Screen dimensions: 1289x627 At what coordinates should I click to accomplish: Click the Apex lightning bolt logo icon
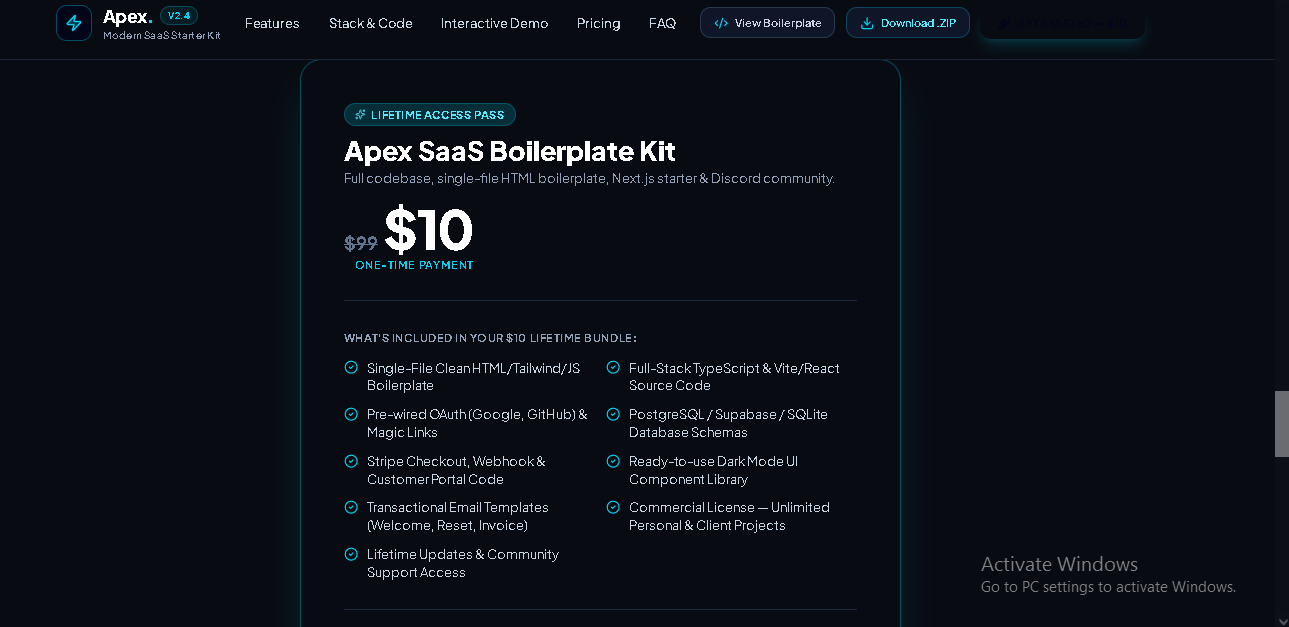tap(74, 23)
